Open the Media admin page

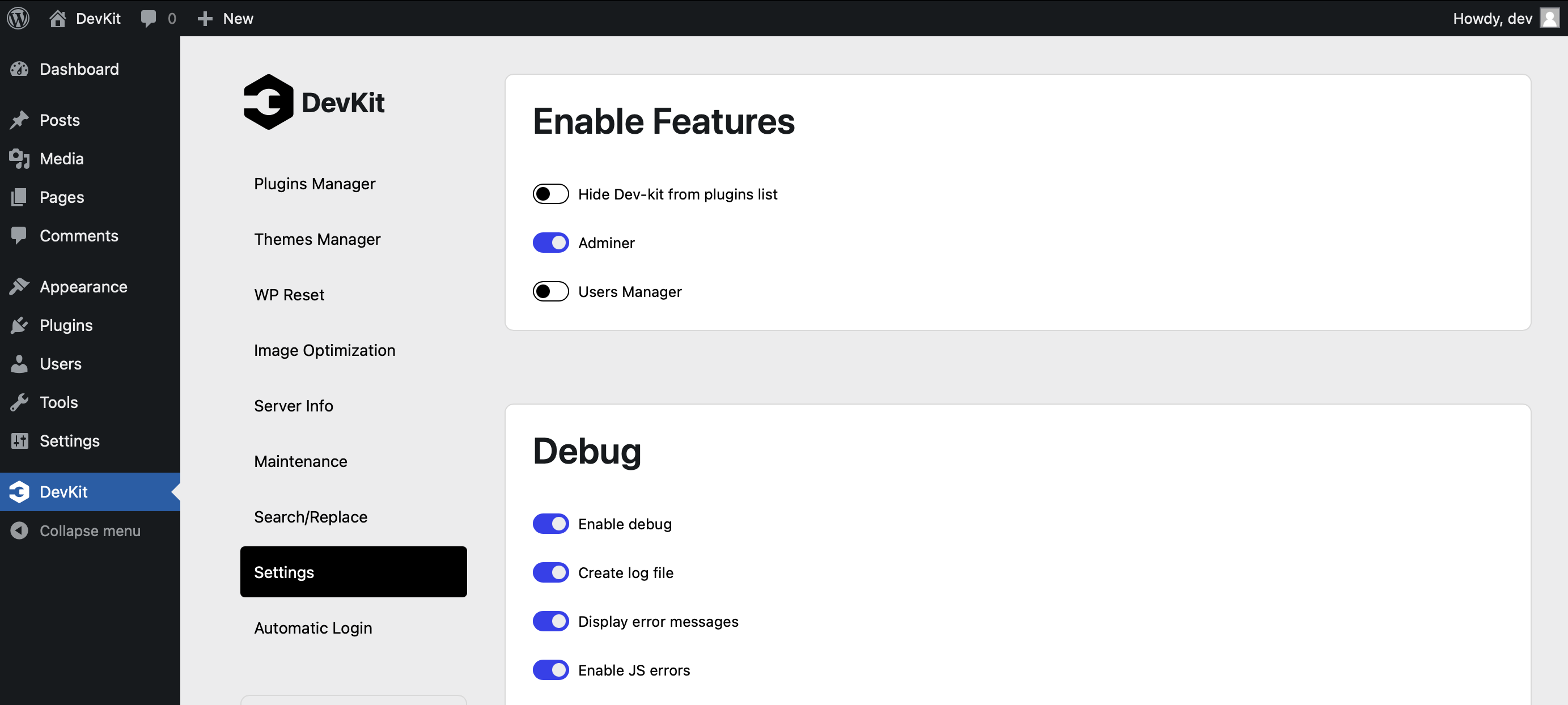[61, 159]
